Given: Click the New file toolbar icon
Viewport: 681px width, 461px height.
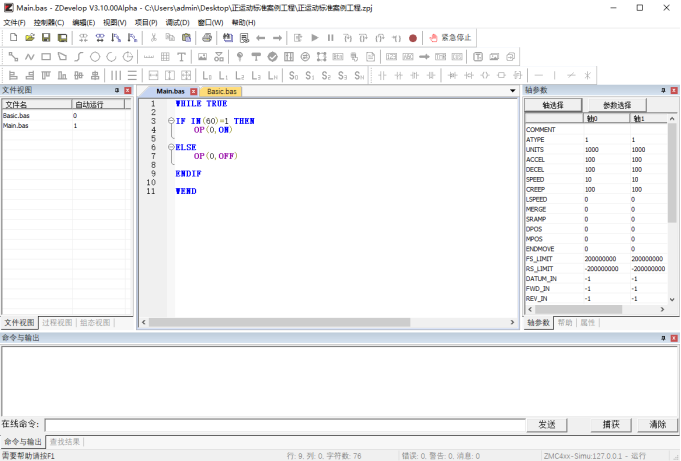Looking at the screenshot, I should (13, 38).
